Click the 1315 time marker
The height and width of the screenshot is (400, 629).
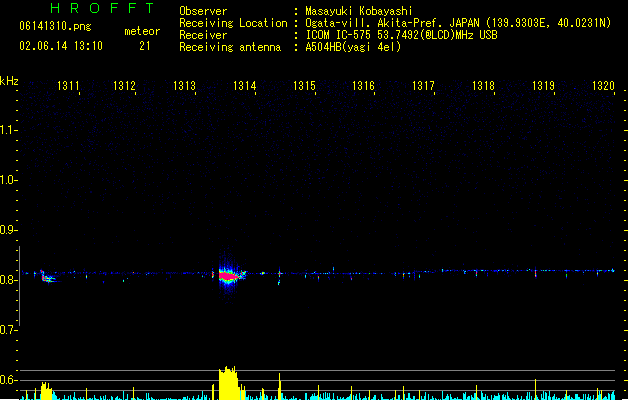click(304, 86)
